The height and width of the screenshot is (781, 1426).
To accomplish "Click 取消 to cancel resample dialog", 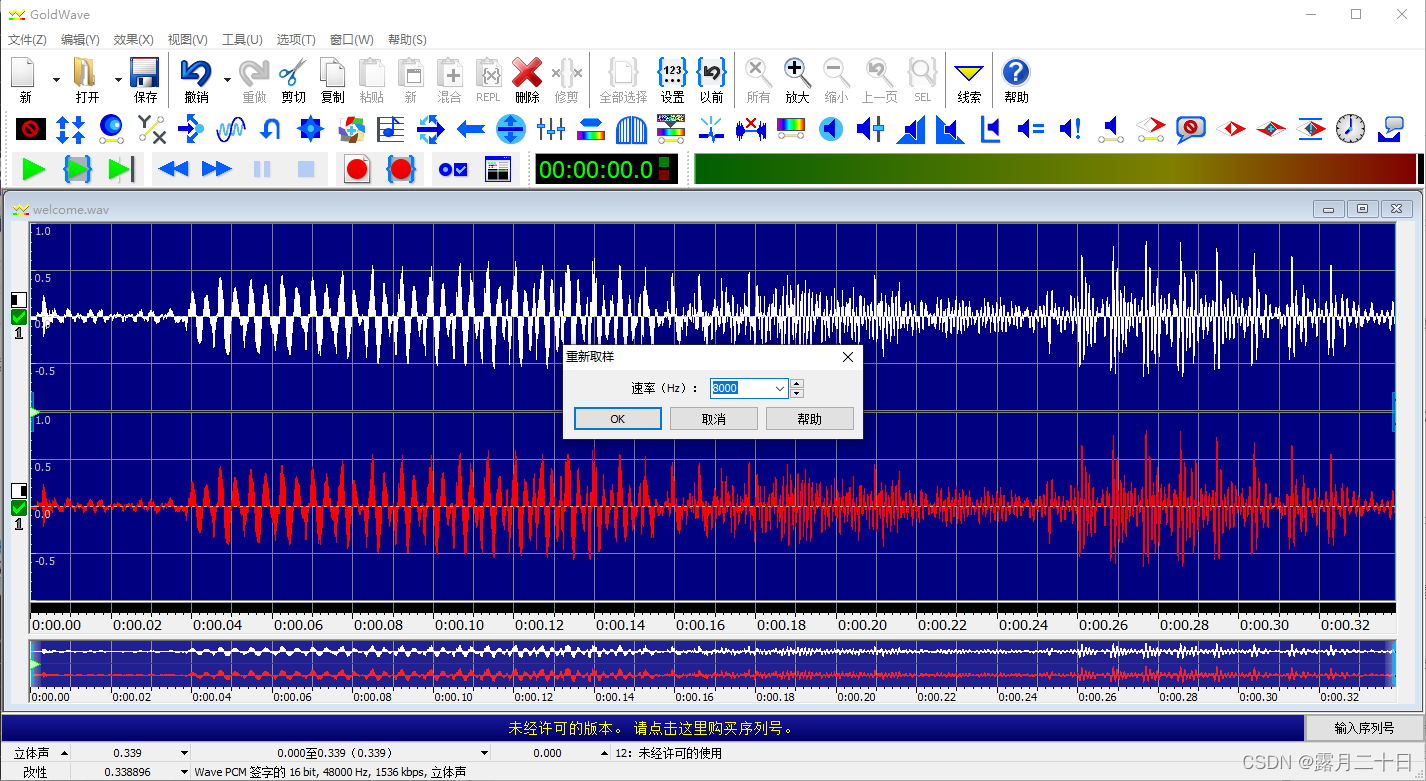I will point(714,419).
